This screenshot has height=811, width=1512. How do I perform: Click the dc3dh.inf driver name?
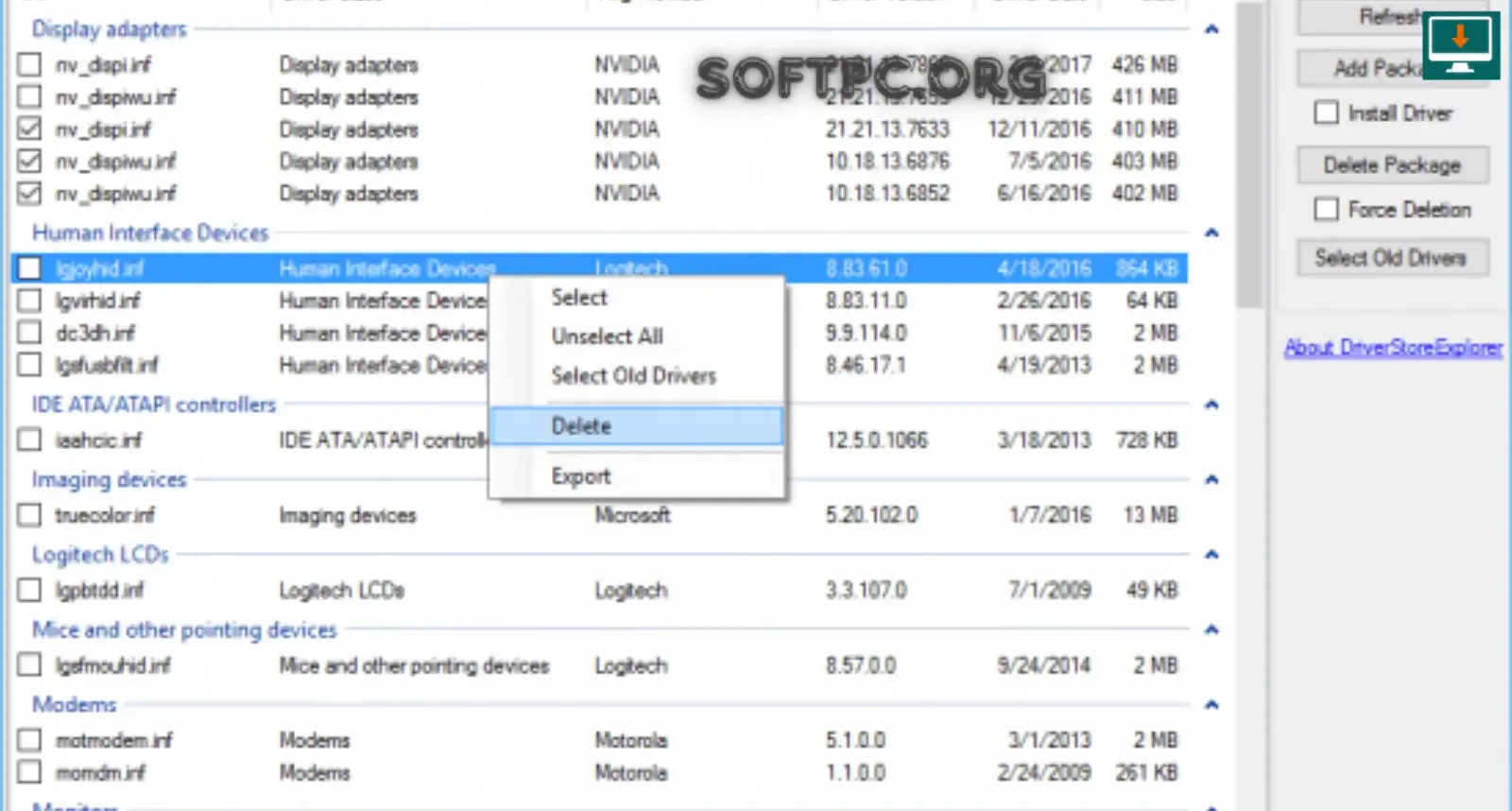click(95, 333)
